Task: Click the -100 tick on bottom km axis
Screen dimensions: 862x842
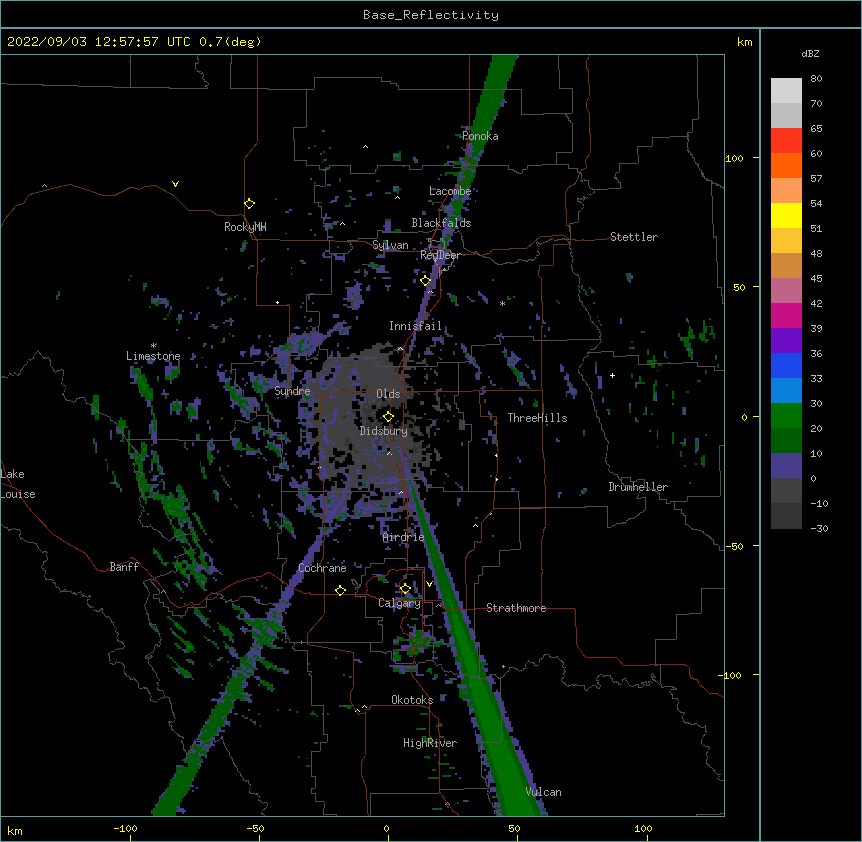Action: 125,829
